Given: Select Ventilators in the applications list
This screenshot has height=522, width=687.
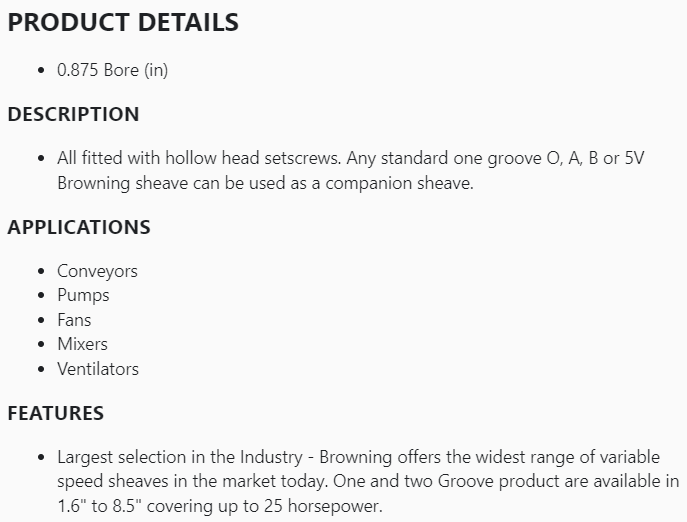Looking at the screenshot, I should click(x=98, y=369).
